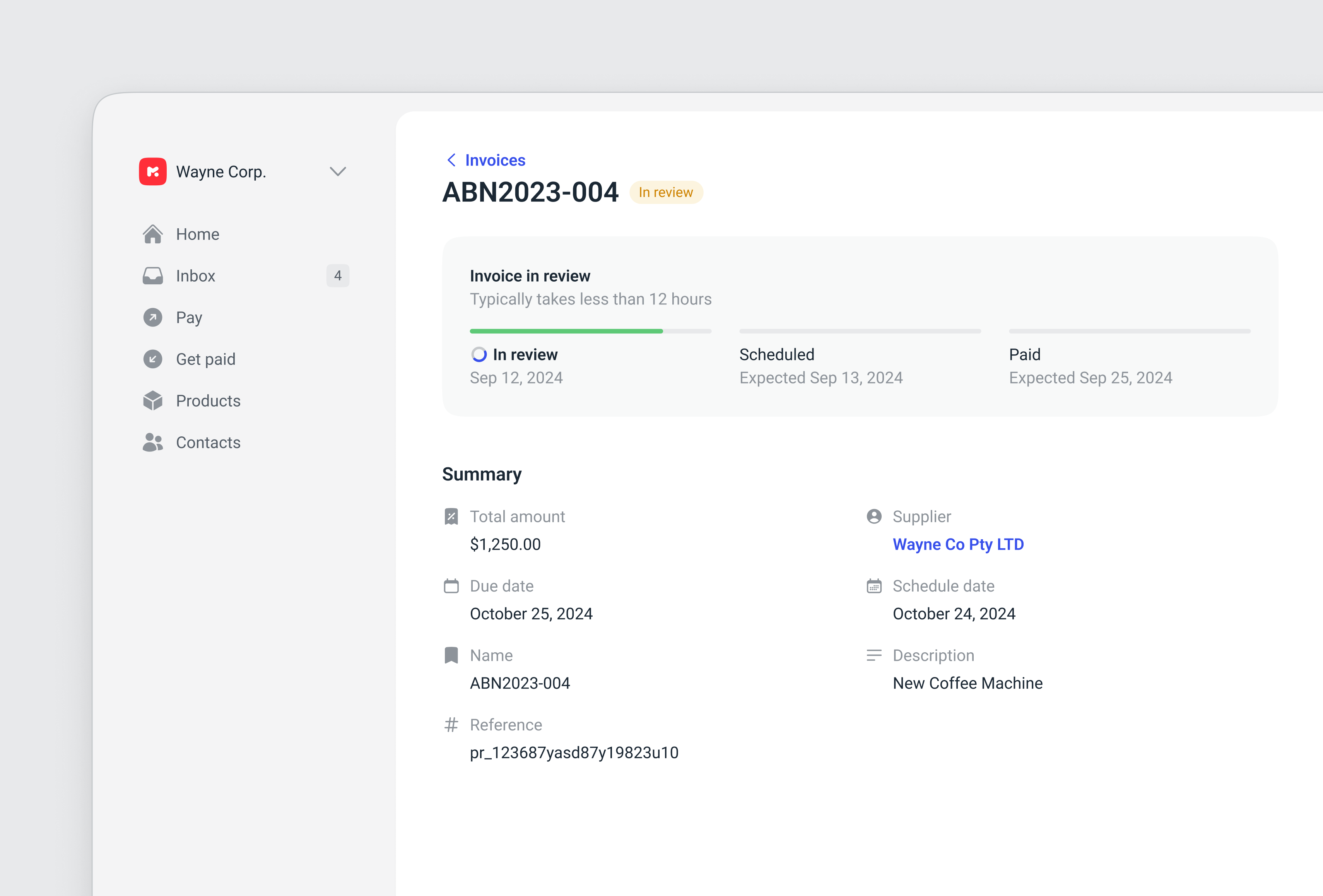This screenshot has height=896, width=1323.
Task: Click the Wayne Corp. workspace name
Action: point(221,171)
